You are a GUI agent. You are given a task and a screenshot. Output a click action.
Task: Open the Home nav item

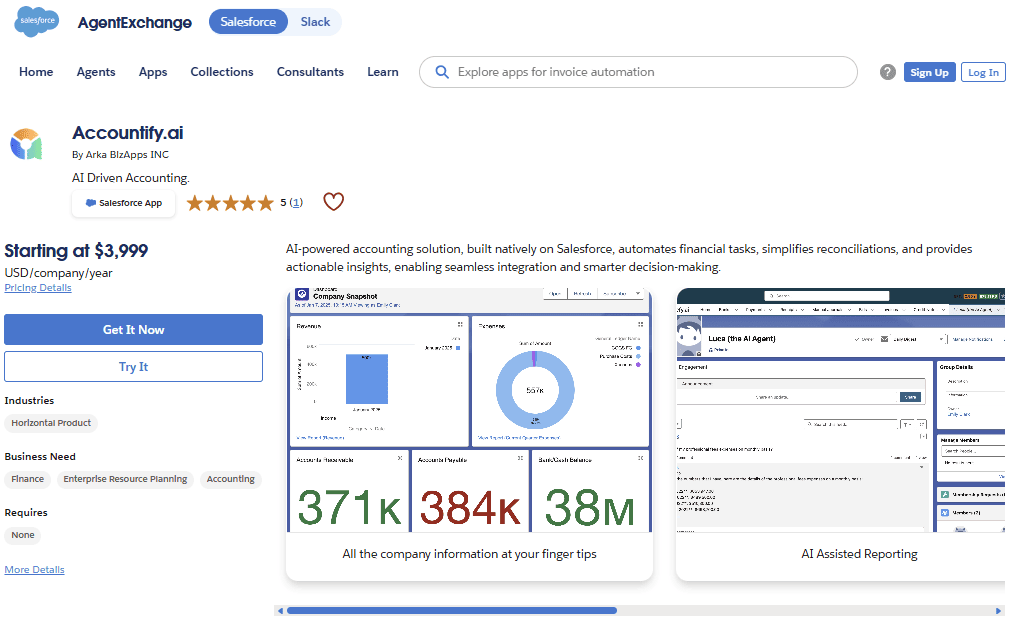pos(36,72)
